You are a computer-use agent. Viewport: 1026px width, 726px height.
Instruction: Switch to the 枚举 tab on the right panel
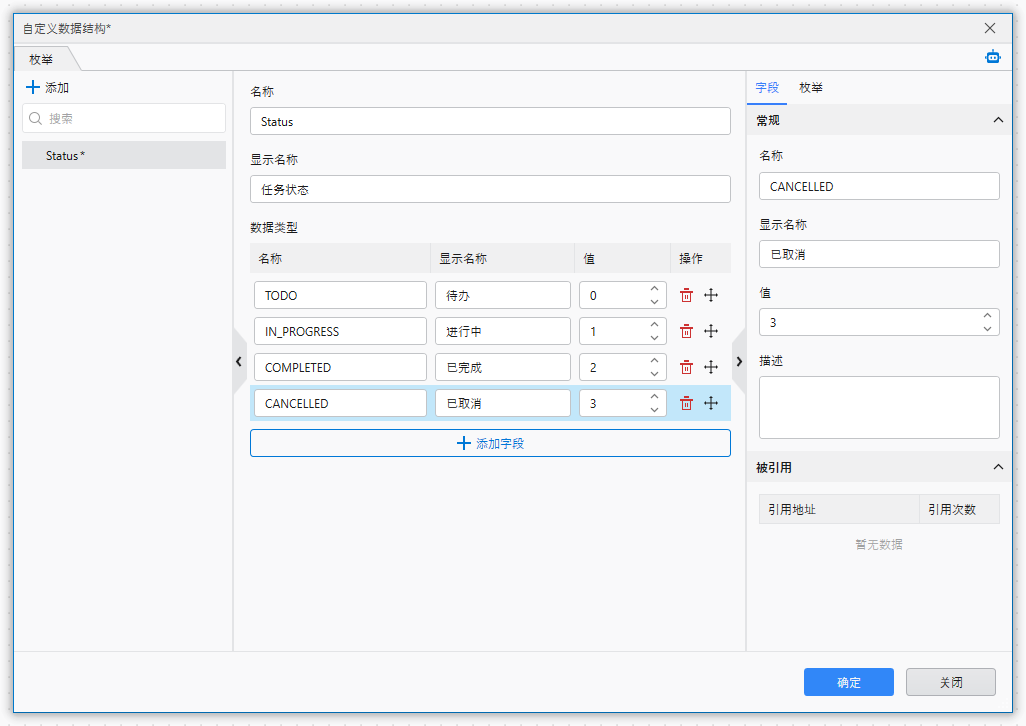click(810, 88)
